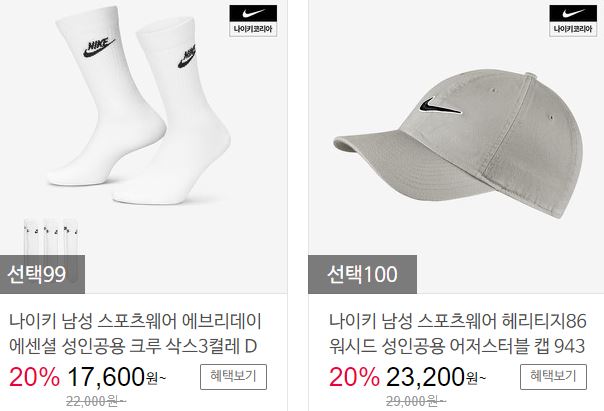Image resolution: width=604 pixels, height=411 pixels.
Task: Click the 20% discount label for socks
Action: click(x=34, y=377)
